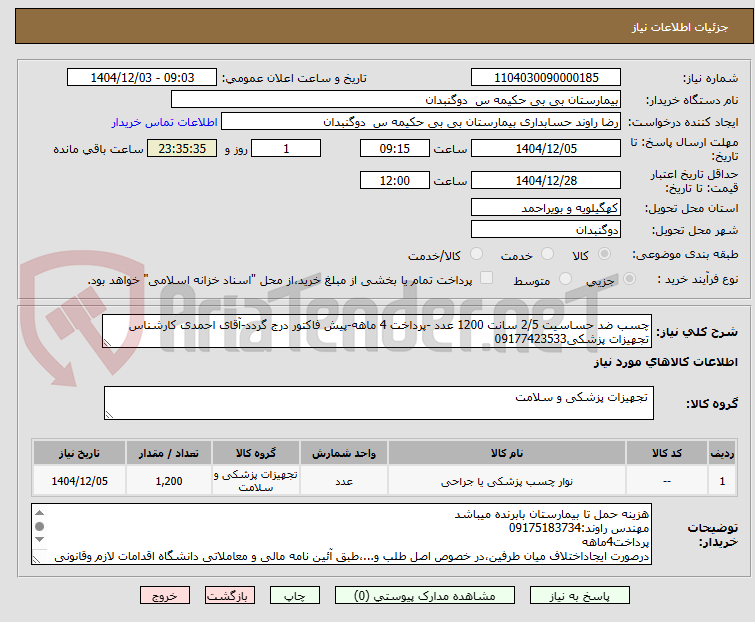
Task: Click resize grip of the buyer notes box
Action: [x=37, y=559]
